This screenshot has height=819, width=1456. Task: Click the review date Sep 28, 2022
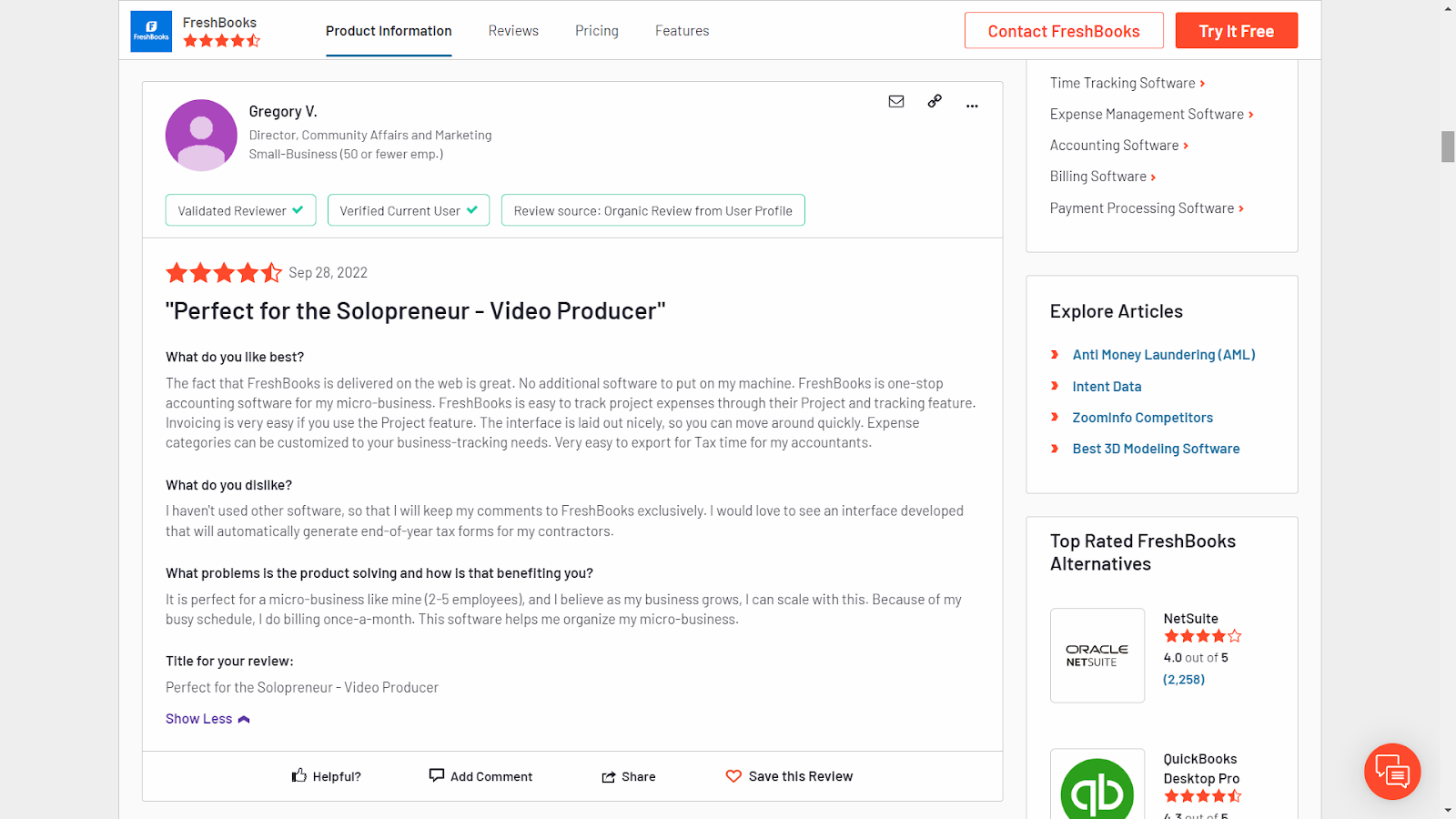(329, 273)
